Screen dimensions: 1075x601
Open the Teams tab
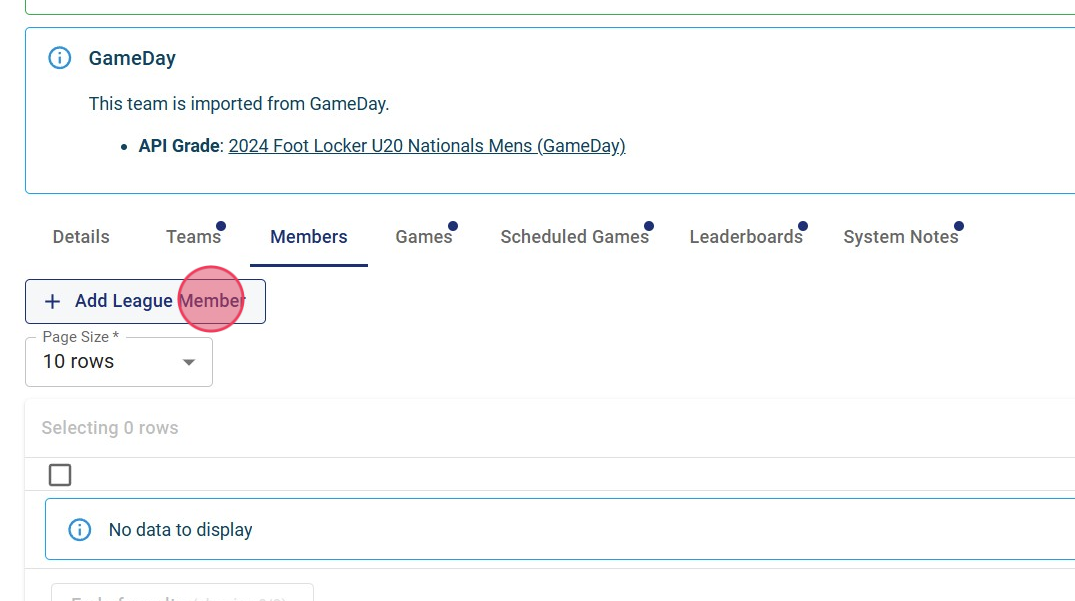point(193,237)
